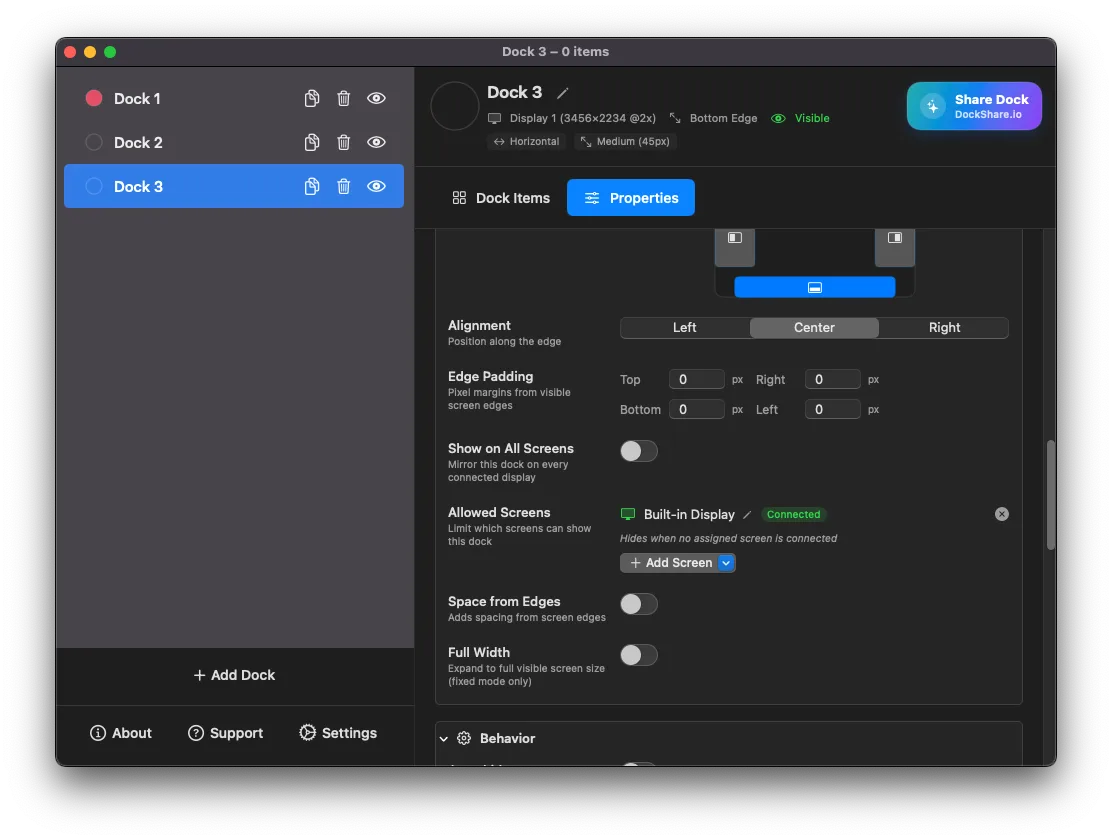Focus the Top edge padding field
1112x840 pixels.
pos(696,380)
